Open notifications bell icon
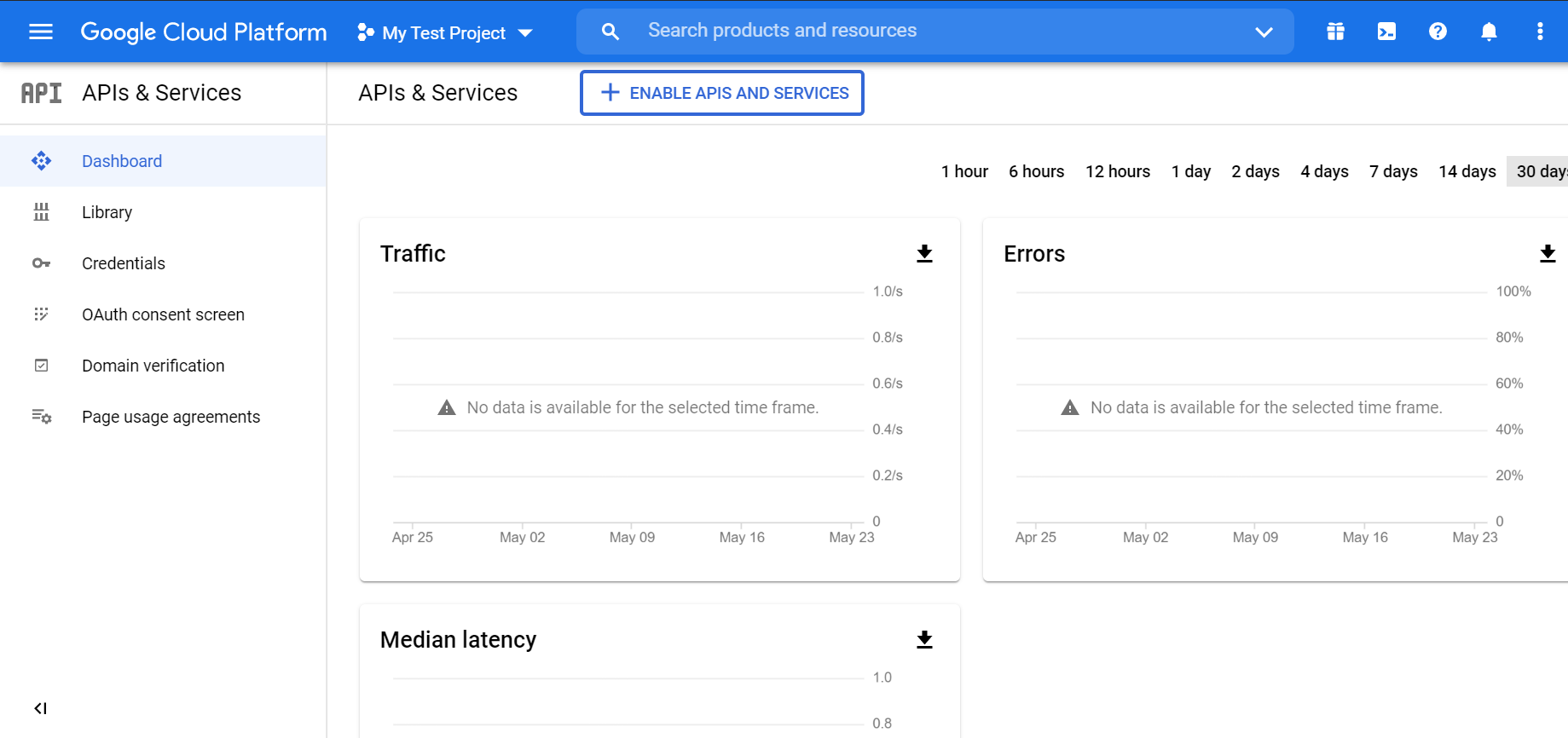This screenshot has width=1568, height=738. tap(1489, 32)
